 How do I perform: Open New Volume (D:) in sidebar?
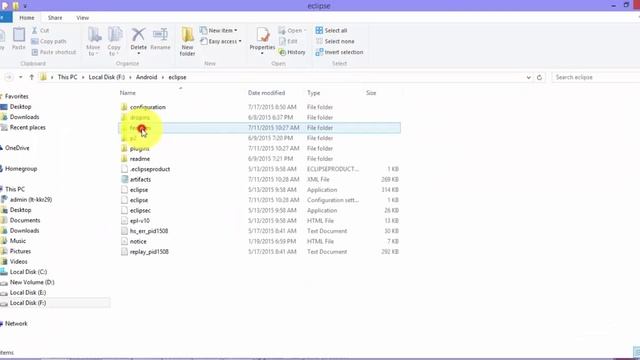point(32,282)
